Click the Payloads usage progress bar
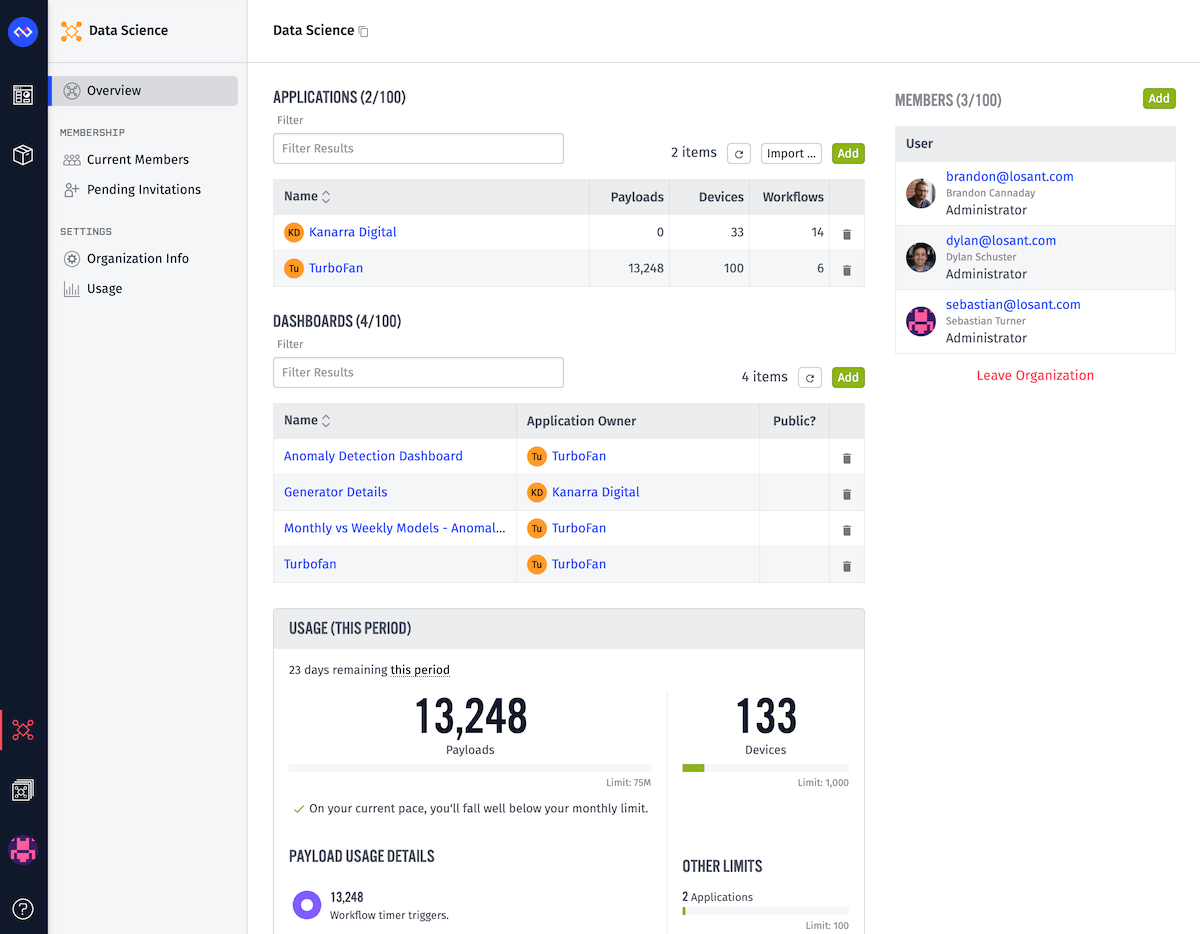This screenshot has width=1200, height=934. point(470,768)
